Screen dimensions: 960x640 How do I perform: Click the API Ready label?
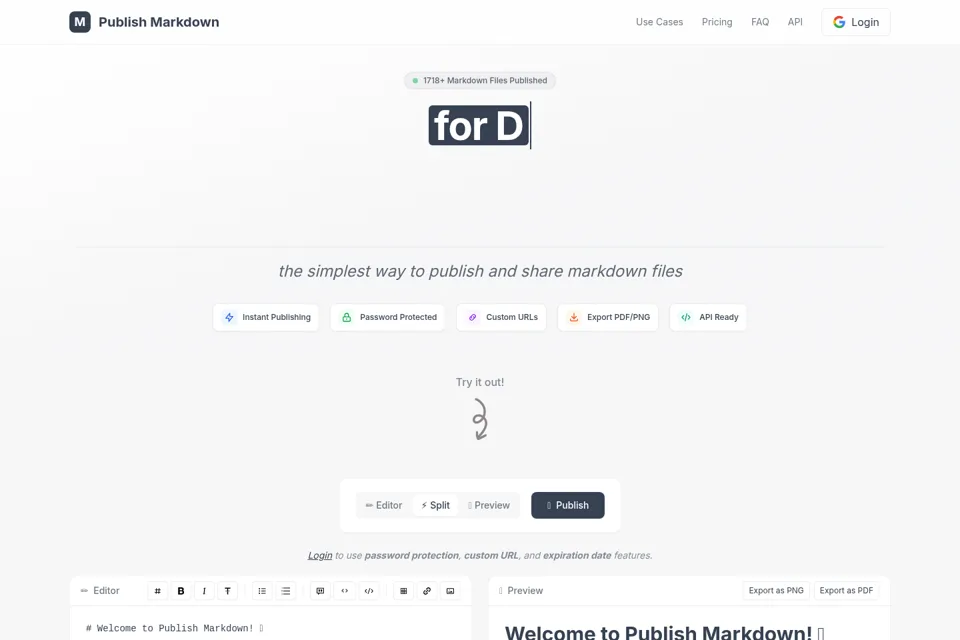pos(719,317)
